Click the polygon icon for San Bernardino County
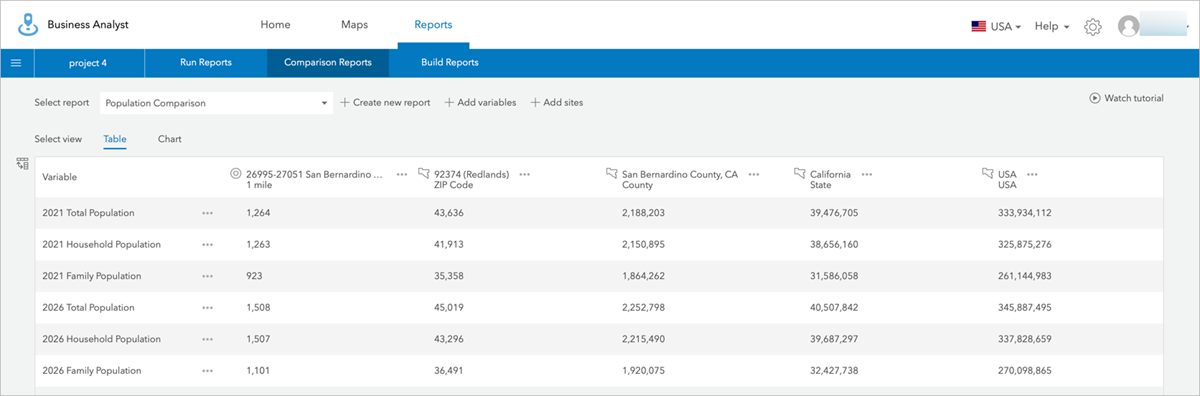Screen dimensions: 1200x396 click(612, 173)
